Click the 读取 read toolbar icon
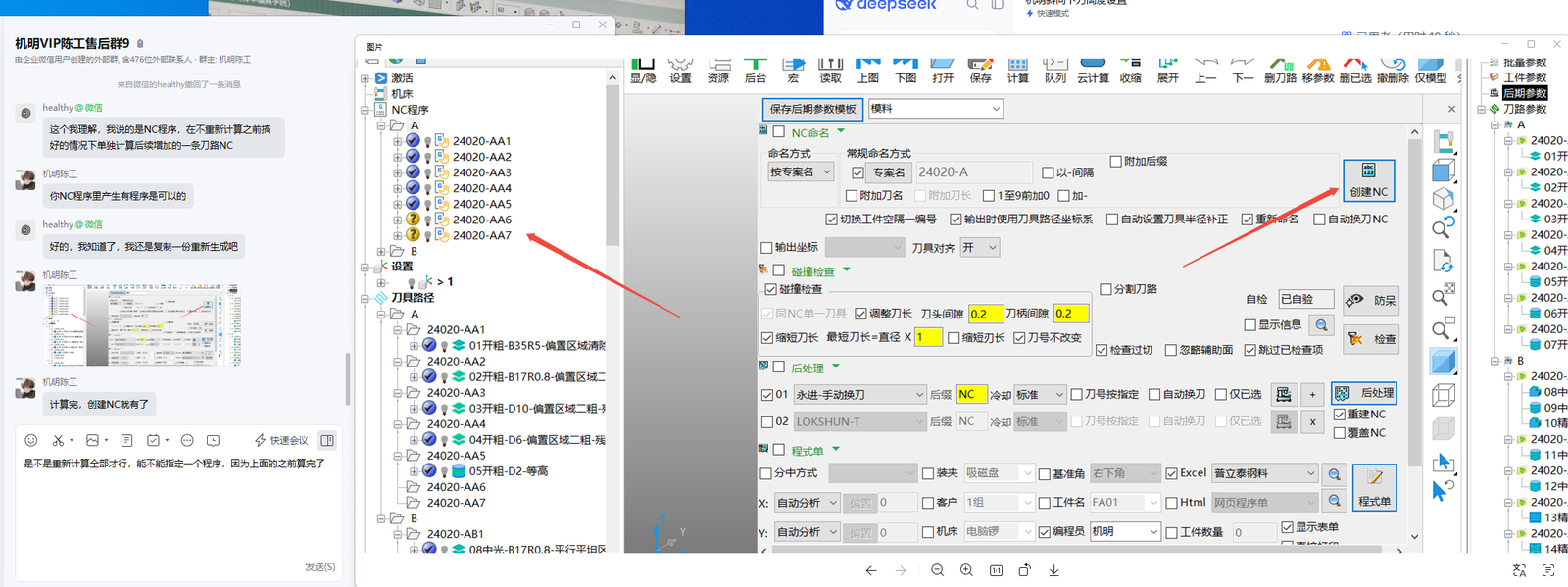This screenshot has height=587, width=1568. pos(830,71)
